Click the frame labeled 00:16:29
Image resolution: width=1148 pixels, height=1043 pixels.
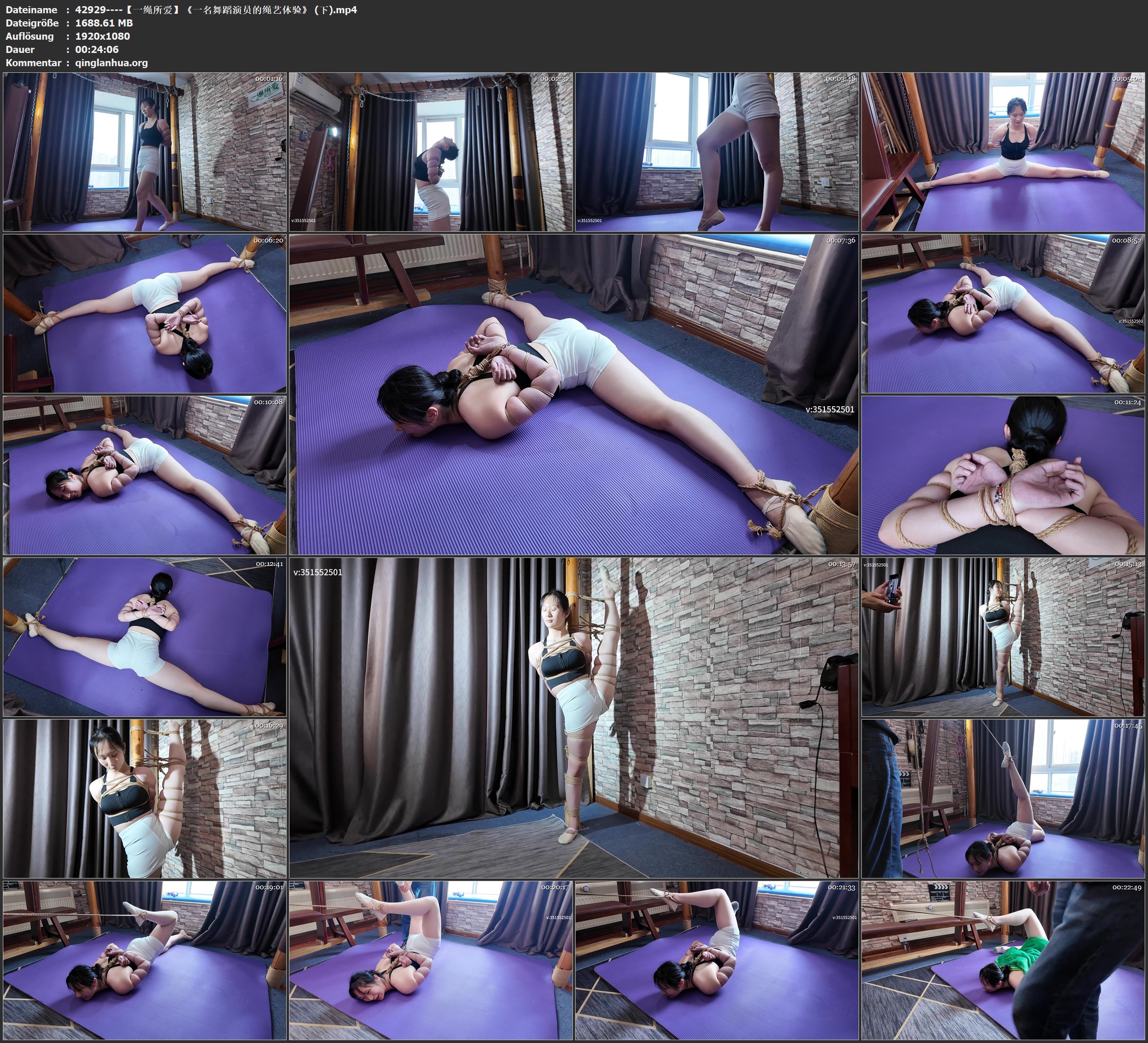[x=145, y=798]
